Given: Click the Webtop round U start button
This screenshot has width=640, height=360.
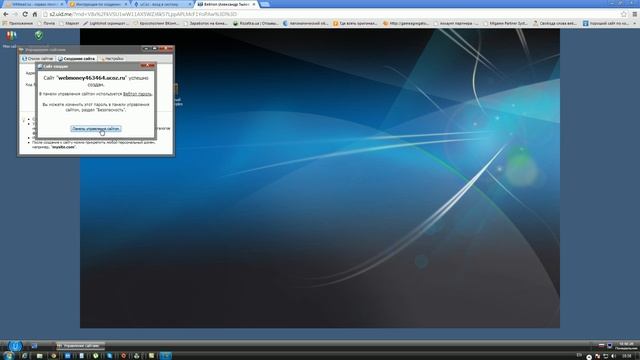Looking at the screenshot, I should [15, 346].
